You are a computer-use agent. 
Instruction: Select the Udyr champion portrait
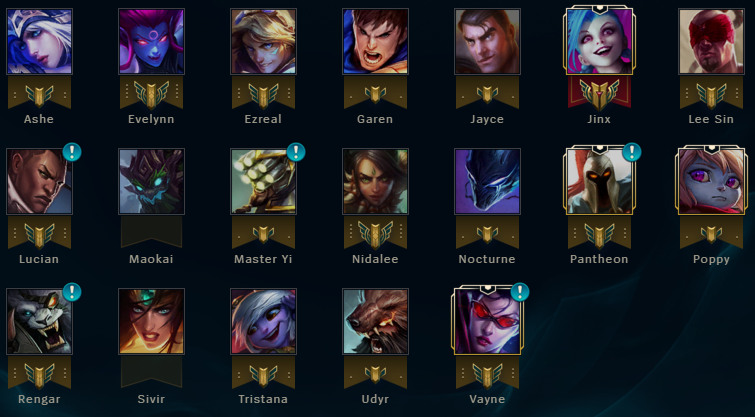(x=375, y=321)
